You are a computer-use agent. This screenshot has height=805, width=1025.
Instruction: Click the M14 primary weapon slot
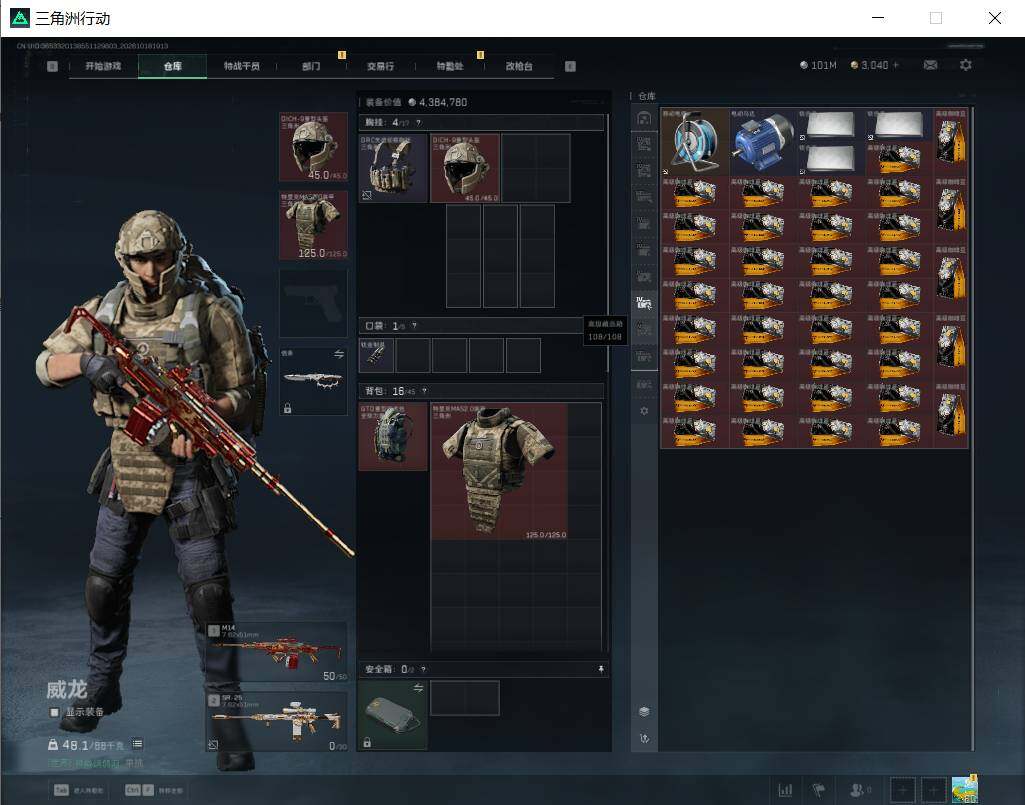tap(277, 653)
